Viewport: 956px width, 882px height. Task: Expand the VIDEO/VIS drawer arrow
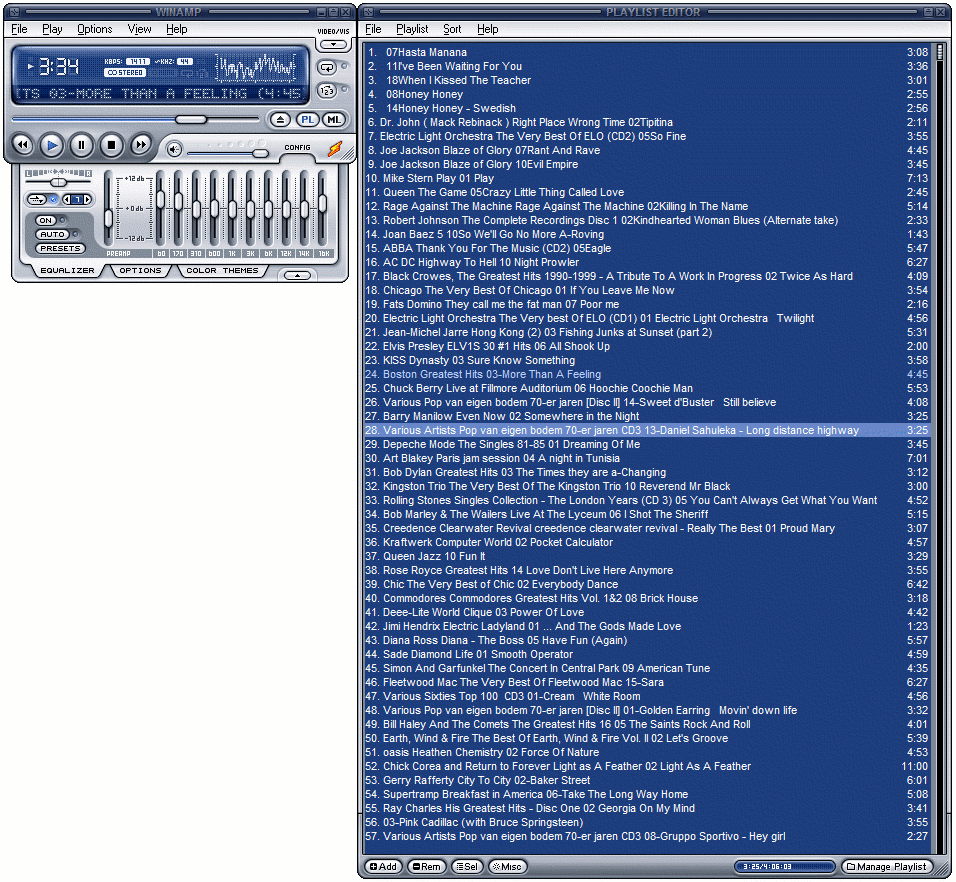click(x=333, y=44)
